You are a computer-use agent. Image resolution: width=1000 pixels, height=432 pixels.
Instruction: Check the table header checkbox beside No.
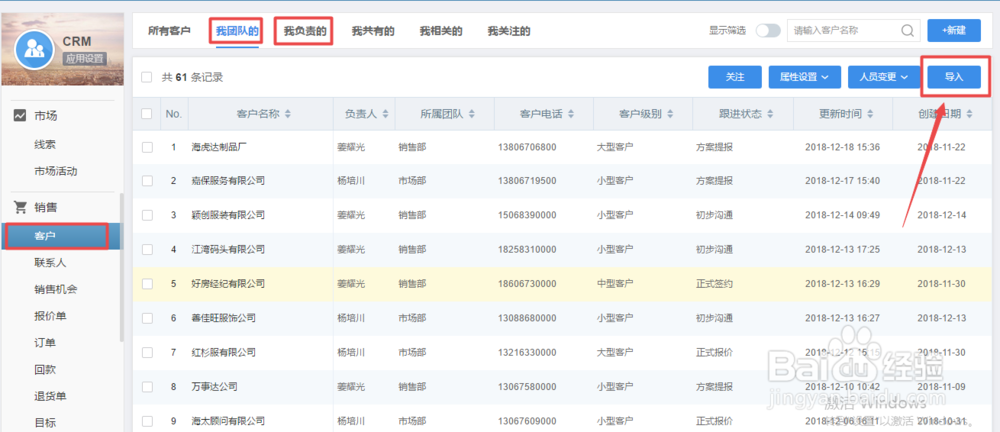point(147,114)
